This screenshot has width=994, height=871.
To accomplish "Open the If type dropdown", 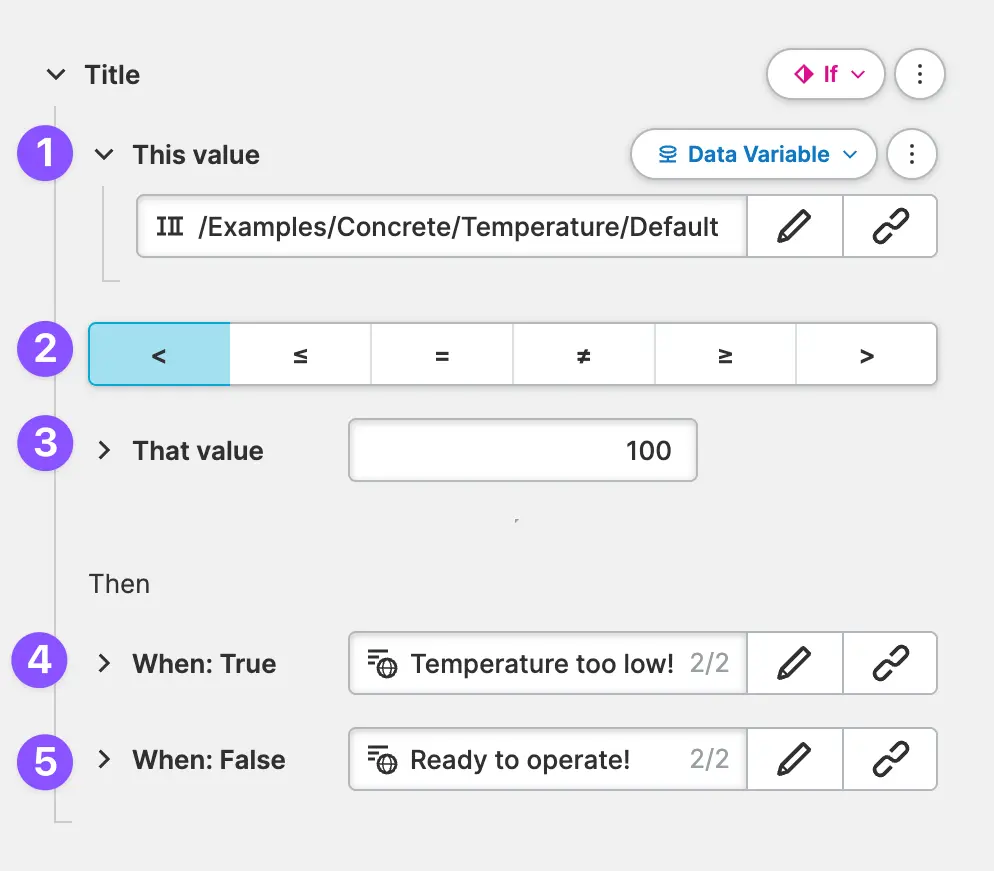I will tap(825, 75).
